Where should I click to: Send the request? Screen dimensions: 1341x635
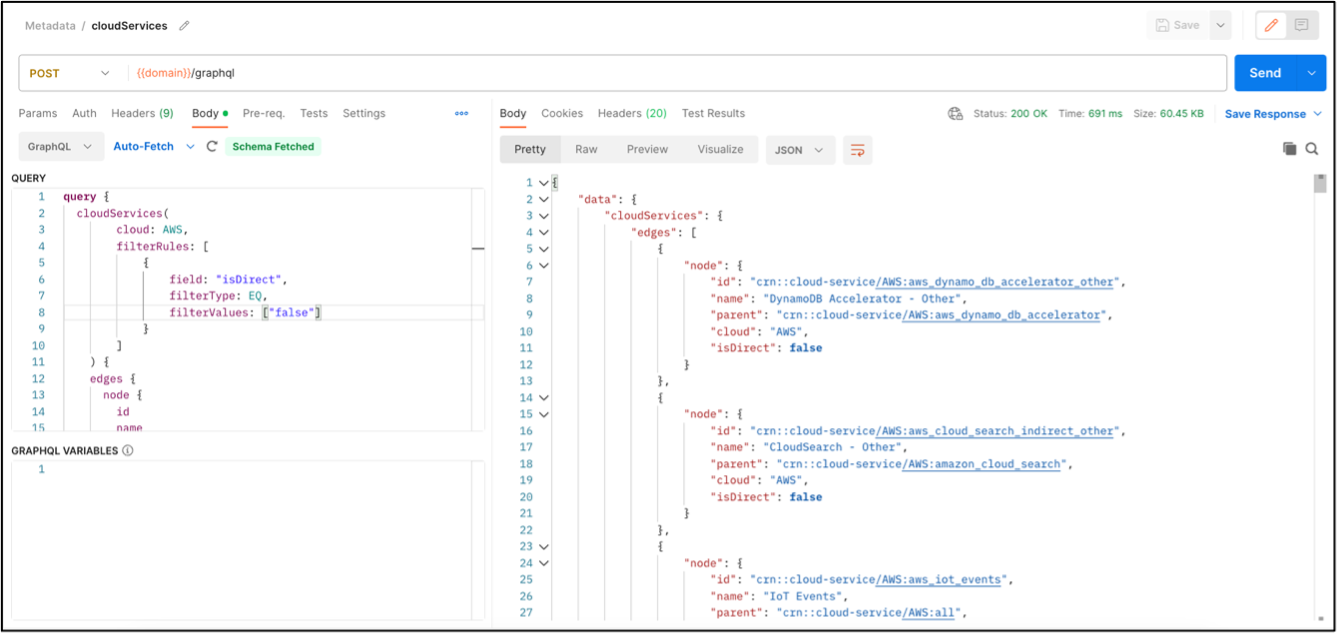coord(1265,73)
